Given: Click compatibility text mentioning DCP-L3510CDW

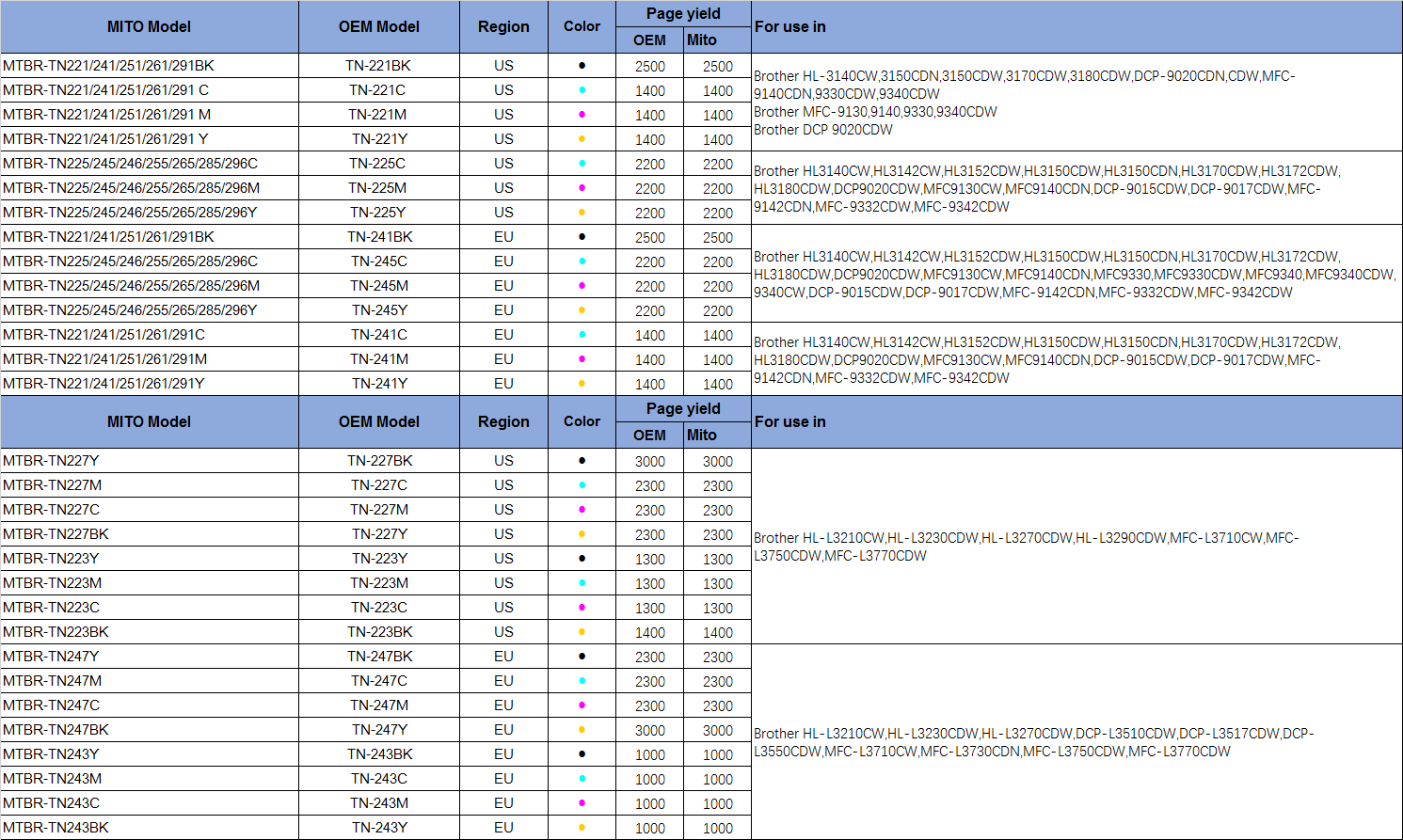Looking at the screenshot, I should click(x=1033, y=742).
